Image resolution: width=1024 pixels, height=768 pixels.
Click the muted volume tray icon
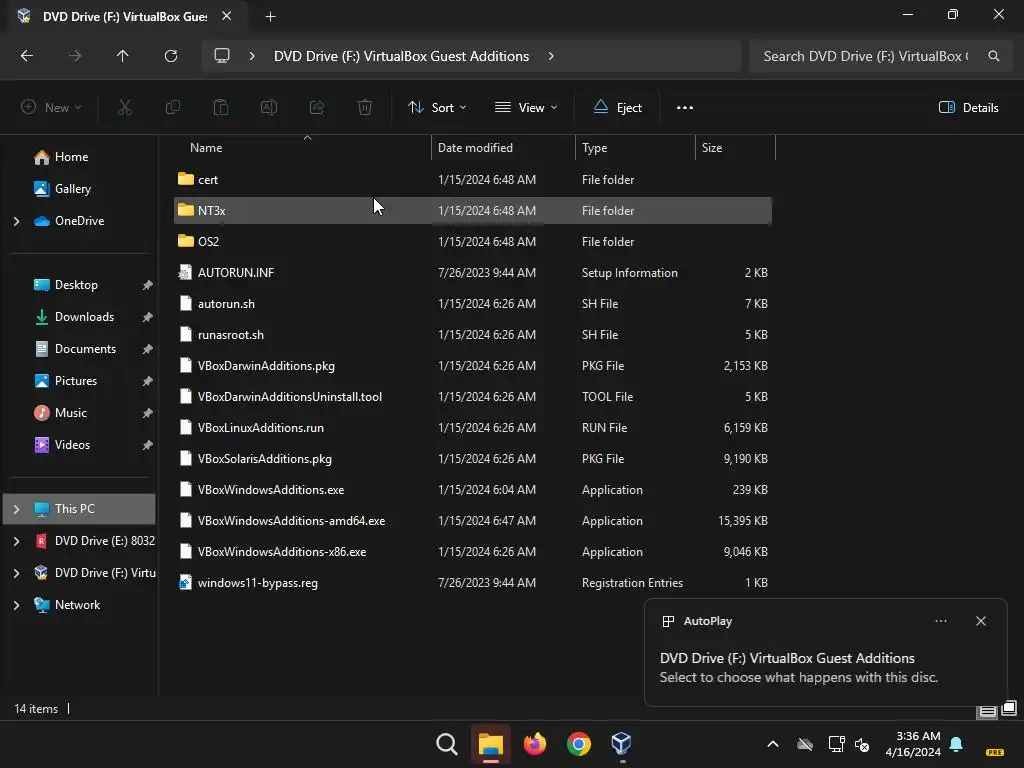pyautogui.click(x=862, y=744)
